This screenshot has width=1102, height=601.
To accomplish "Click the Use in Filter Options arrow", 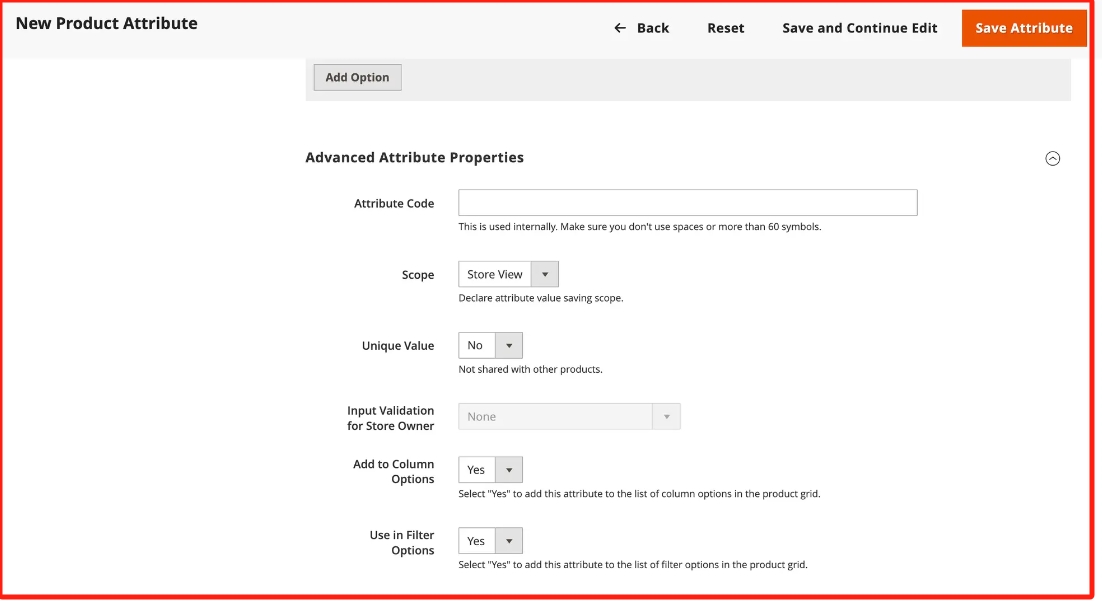I will (509, 541).
